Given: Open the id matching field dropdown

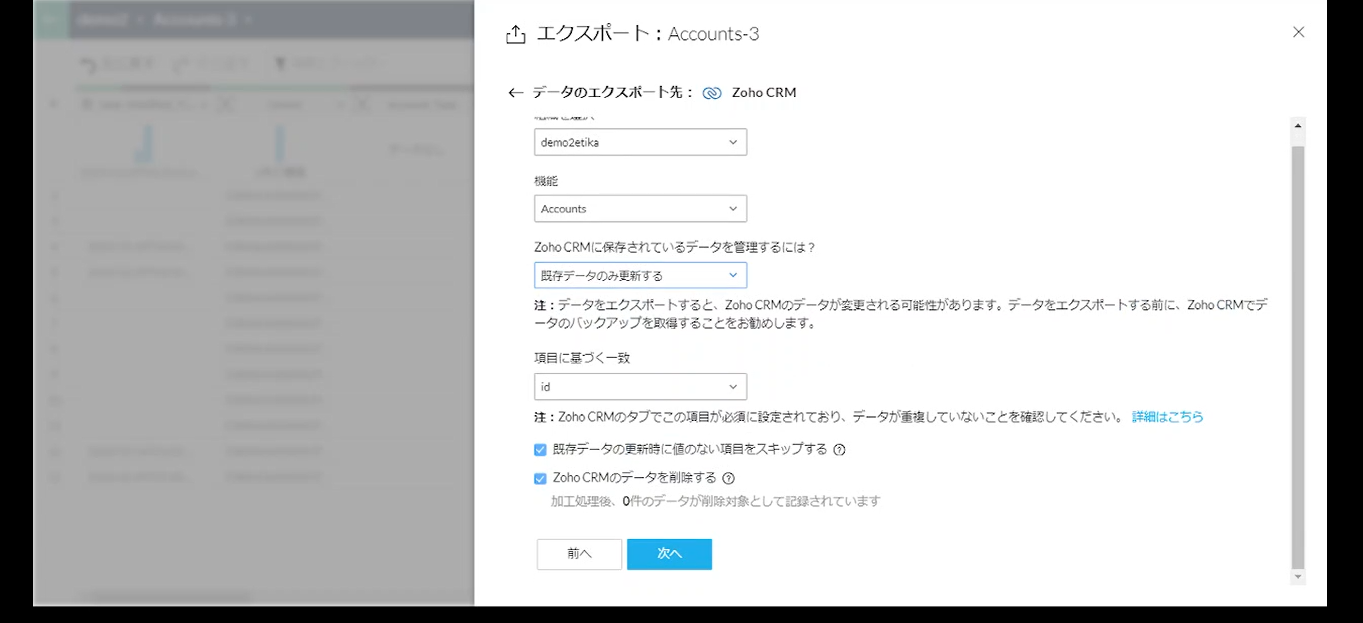Looking at the screenshot, I should 640,386.
